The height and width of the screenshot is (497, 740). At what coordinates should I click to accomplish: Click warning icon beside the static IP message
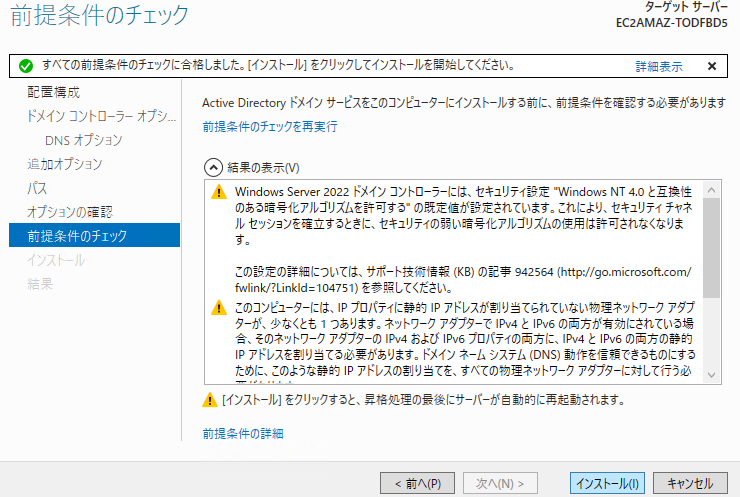pyautogui.click(x=219, y=308)
